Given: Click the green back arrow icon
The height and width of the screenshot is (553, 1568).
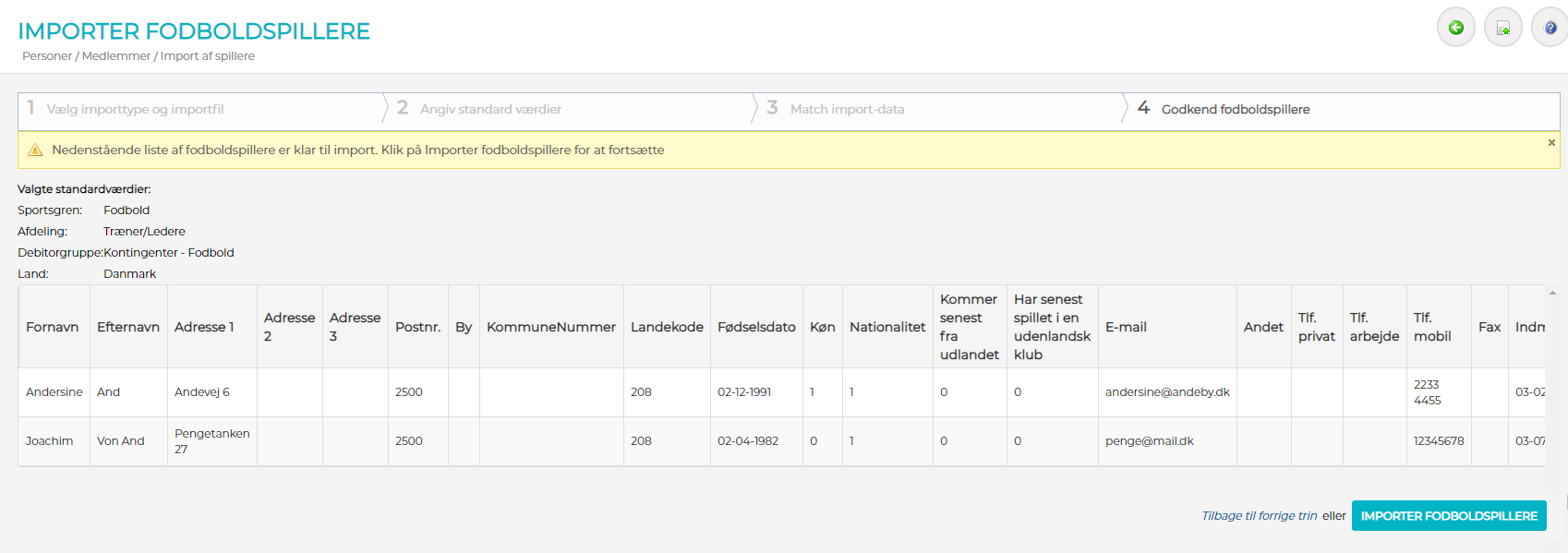Looking at the screenshot, I should [1455, 28].
